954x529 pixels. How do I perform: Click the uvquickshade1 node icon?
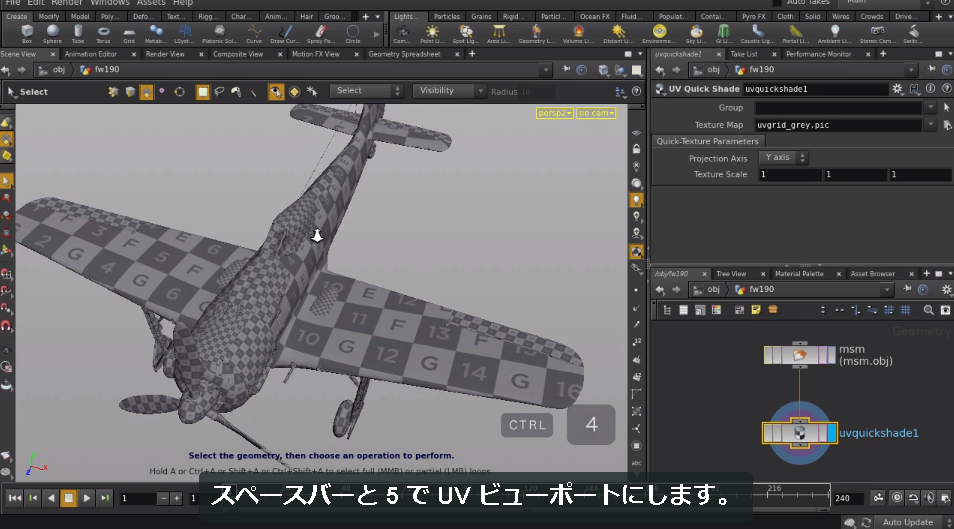coord(799,433)
